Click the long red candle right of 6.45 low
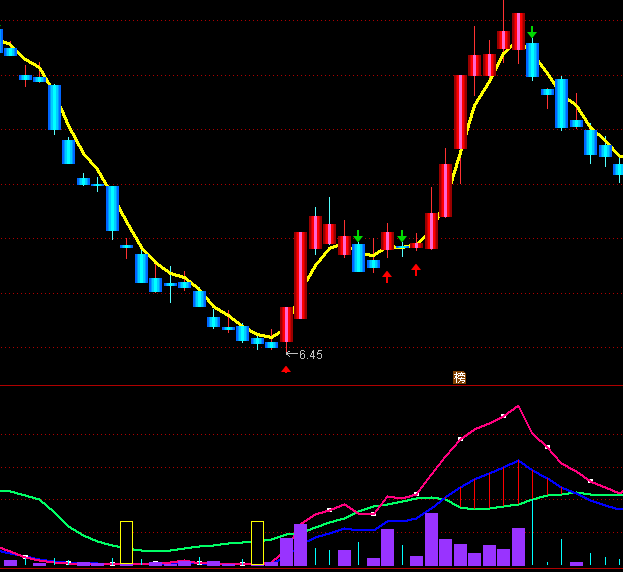Viewport: 623px width, 572px height. point(300,275)
